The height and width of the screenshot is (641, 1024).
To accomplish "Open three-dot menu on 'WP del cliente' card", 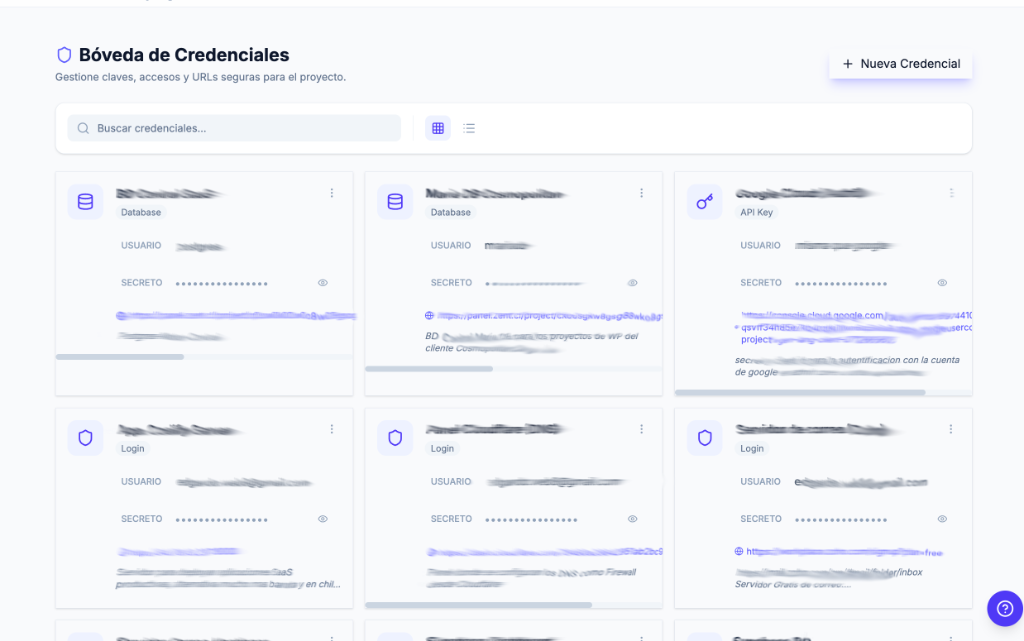I will (641, 193).
